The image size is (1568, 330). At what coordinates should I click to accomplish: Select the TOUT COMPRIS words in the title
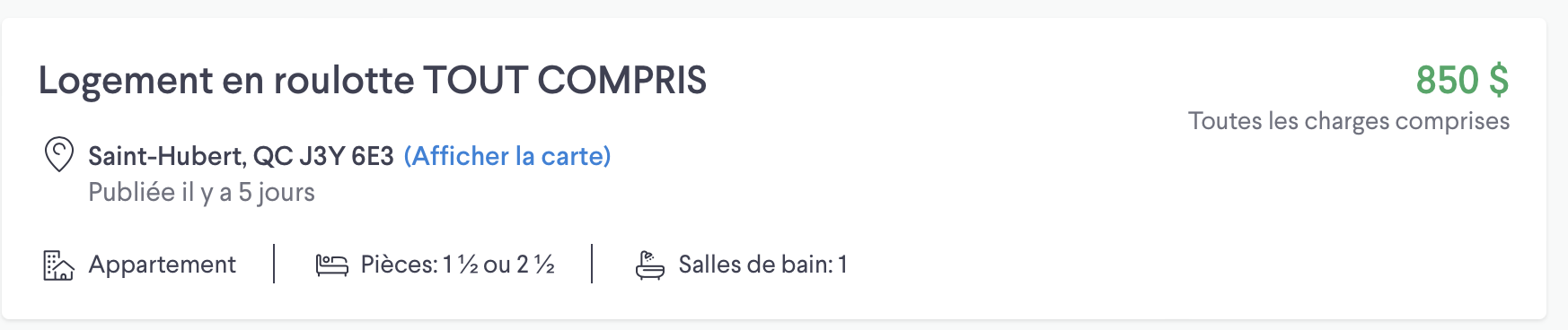(x=565, y=81)
